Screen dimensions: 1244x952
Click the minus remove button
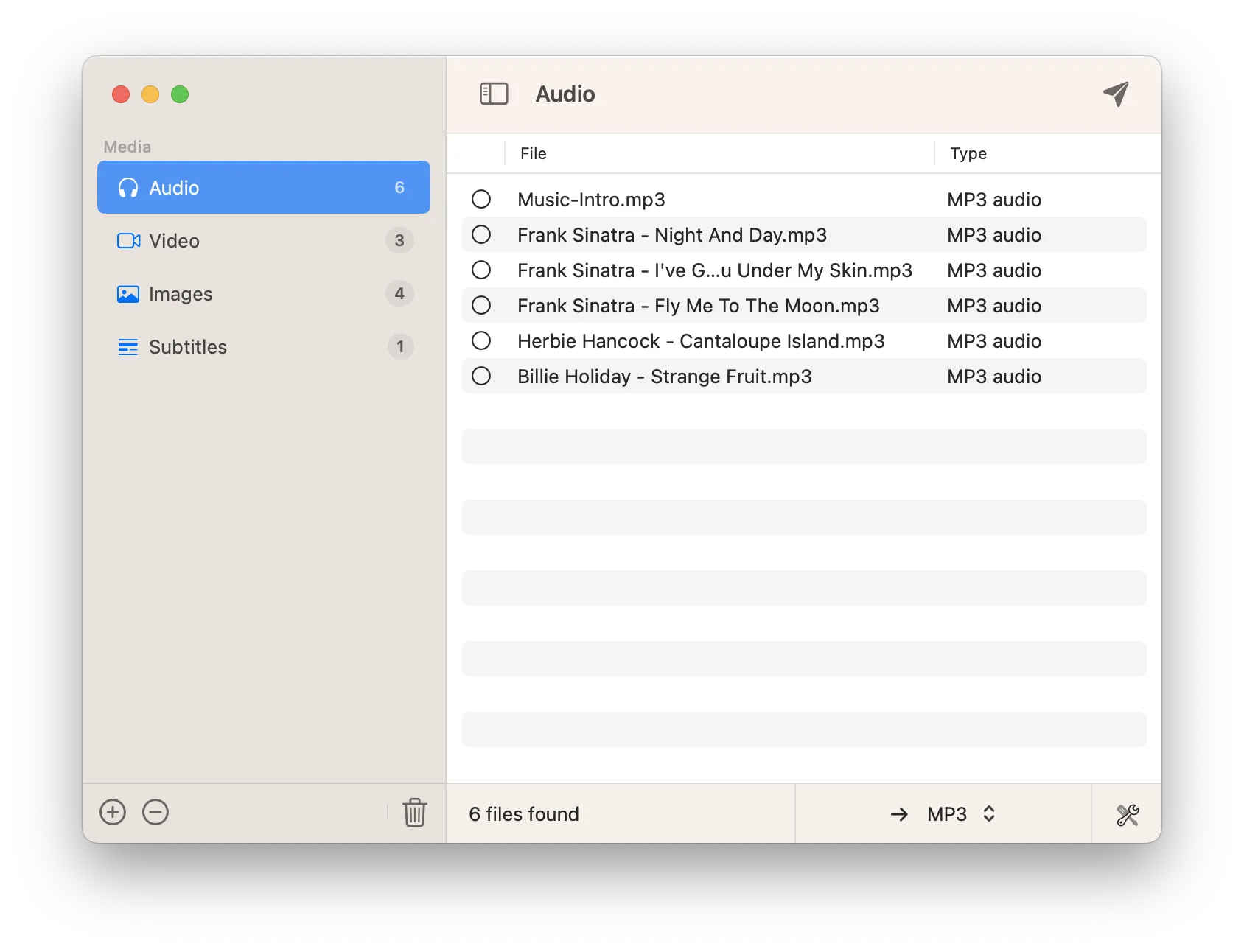pos(155,813)
